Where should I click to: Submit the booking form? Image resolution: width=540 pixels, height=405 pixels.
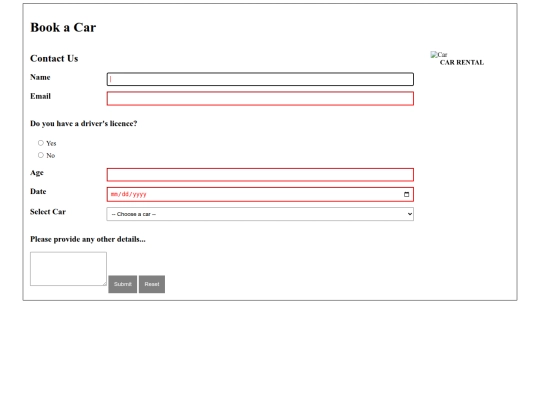(x=123, y=284)
